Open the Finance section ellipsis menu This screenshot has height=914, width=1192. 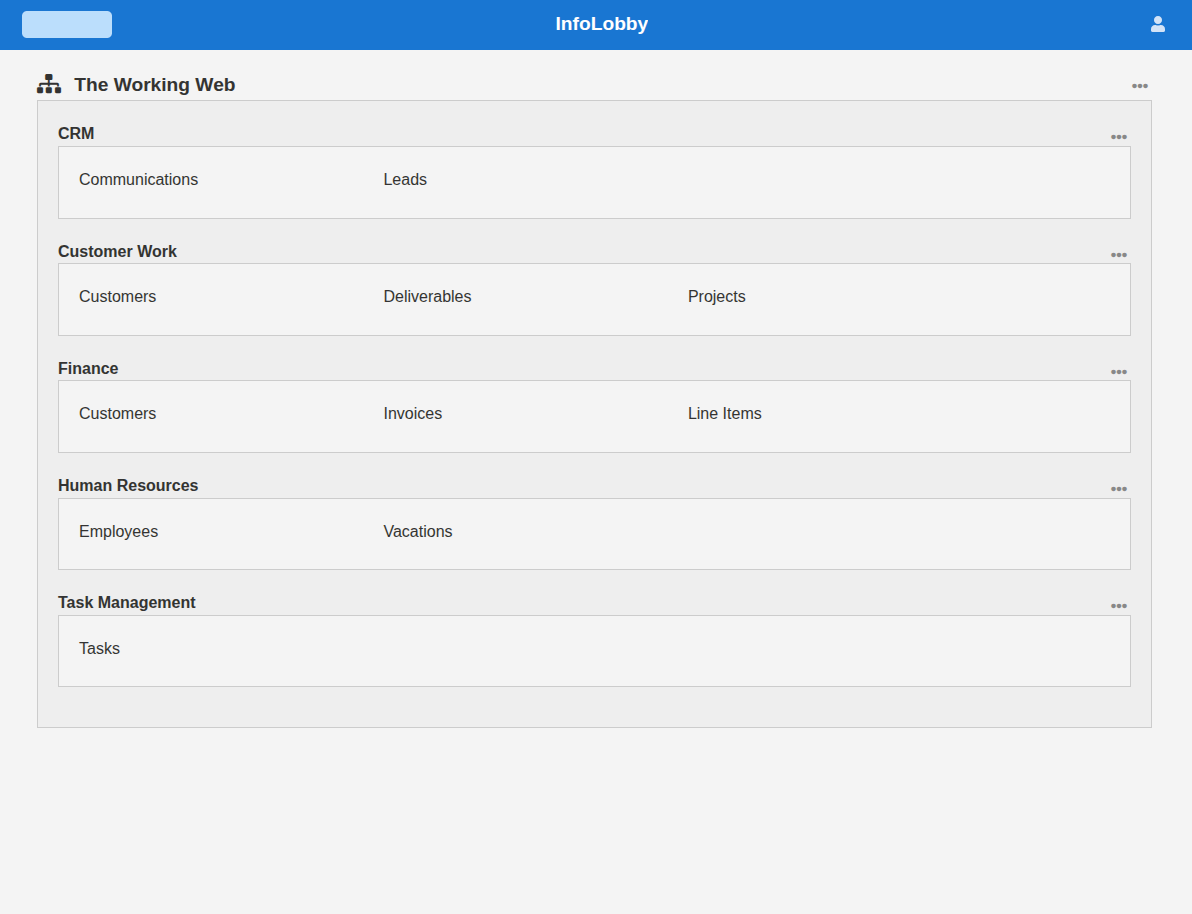tap(1118, 372)
